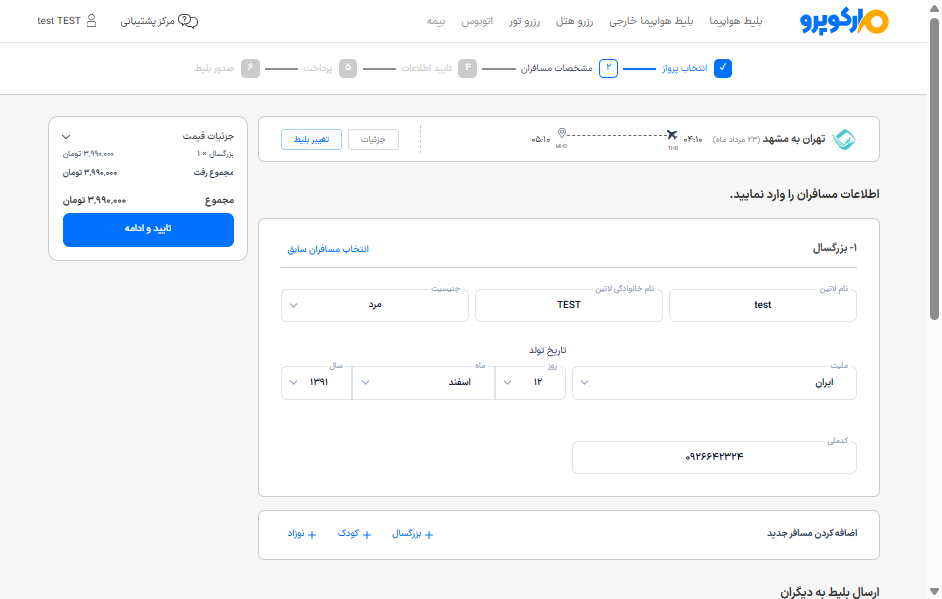Click the plus icon next to کودک
Viewport: 942px width, 599px height.
tap(367, 534)
